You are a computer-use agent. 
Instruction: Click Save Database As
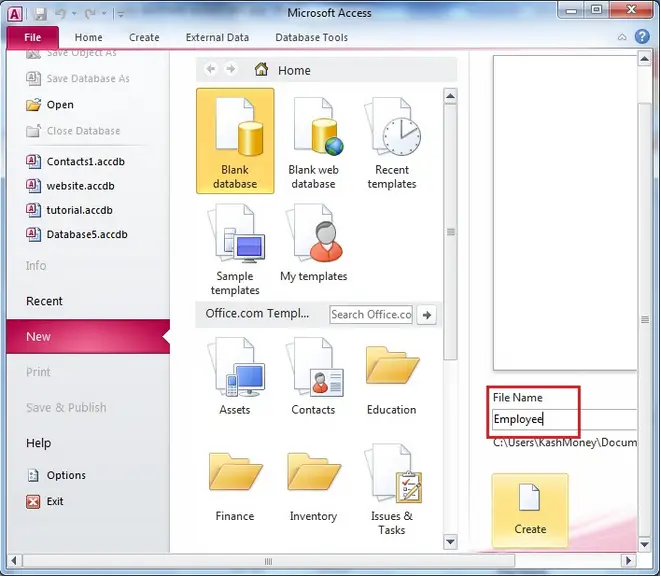[78, 78]
